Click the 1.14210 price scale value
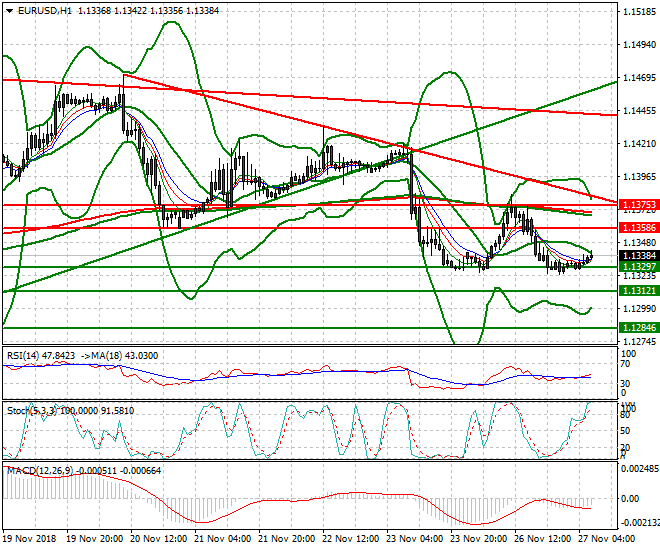 click(x=639, y=143)
